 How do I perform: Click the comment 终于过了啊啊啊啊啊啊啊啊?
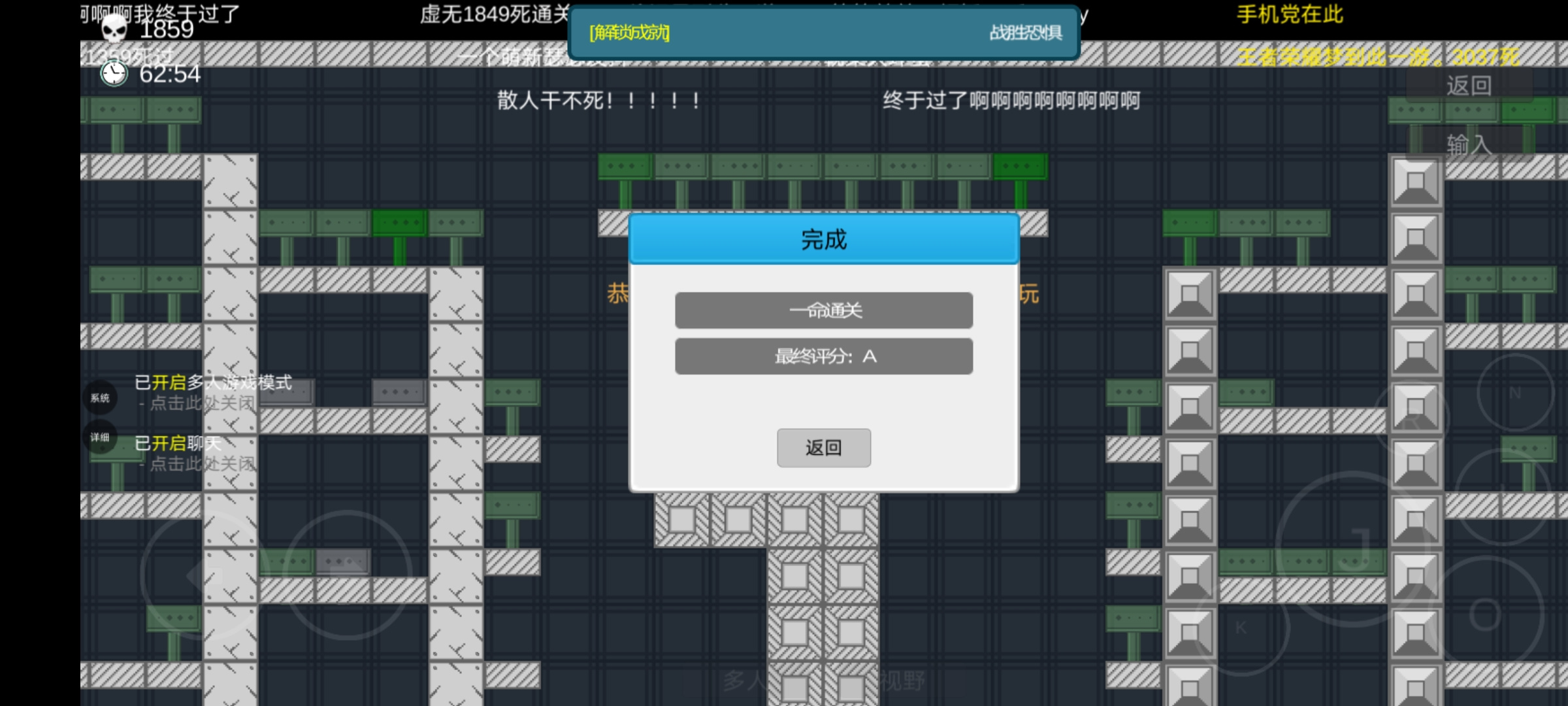[x=1011, y=101]
